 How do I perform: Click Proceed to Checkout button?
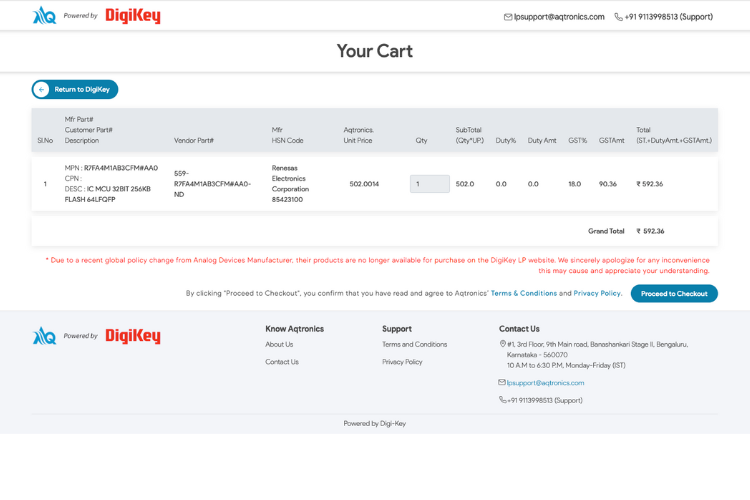pyautogui.click(x=674, y=294)
